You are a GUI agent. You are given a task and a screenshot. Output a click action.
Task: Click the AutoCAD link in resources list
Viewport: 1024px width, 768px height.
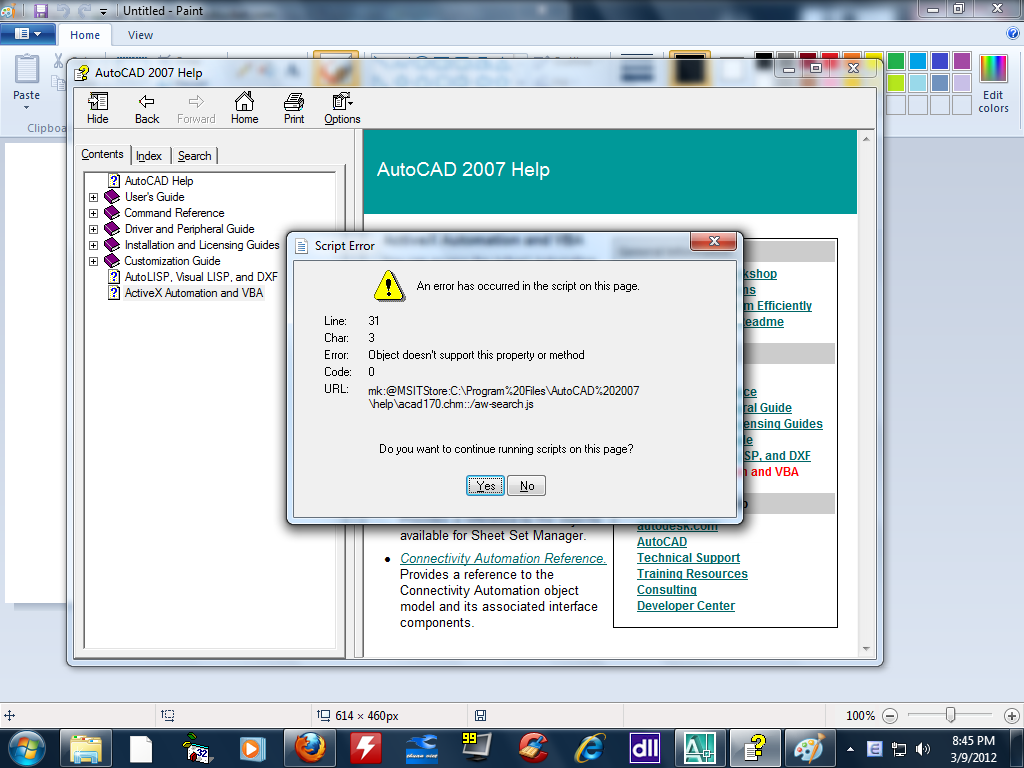point(662,541)
